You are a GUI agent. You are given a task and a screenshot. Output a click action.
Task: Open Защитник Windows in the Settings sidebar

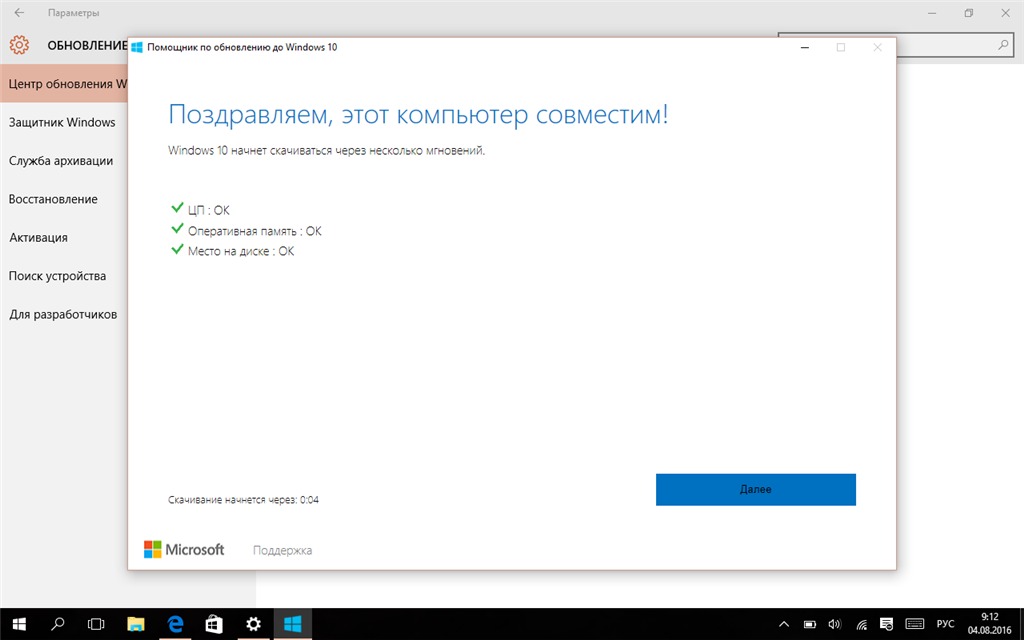point(64,122)
